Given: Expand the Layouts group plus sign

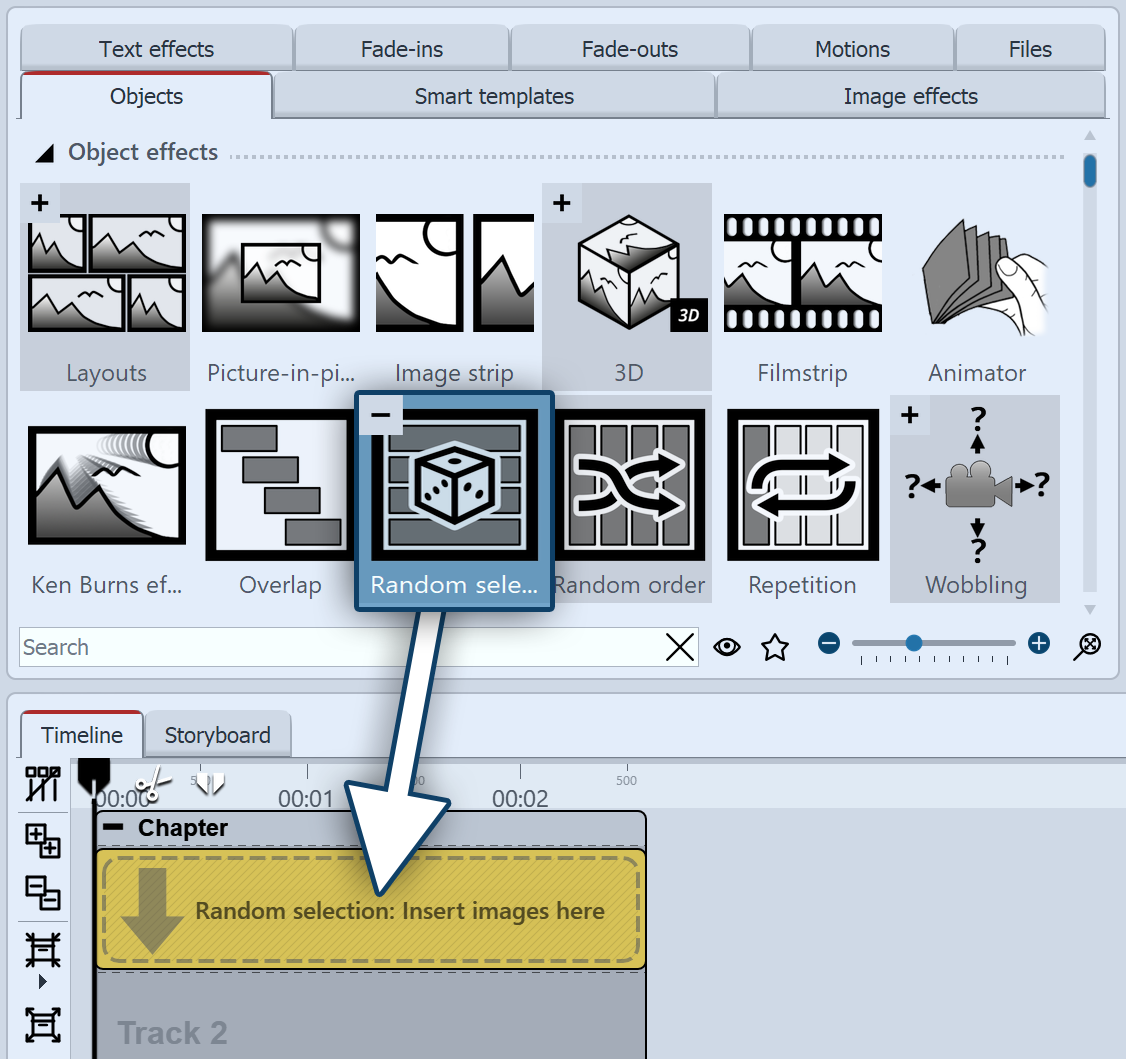Looking at the screenshot, I should [x=39, y=203].
